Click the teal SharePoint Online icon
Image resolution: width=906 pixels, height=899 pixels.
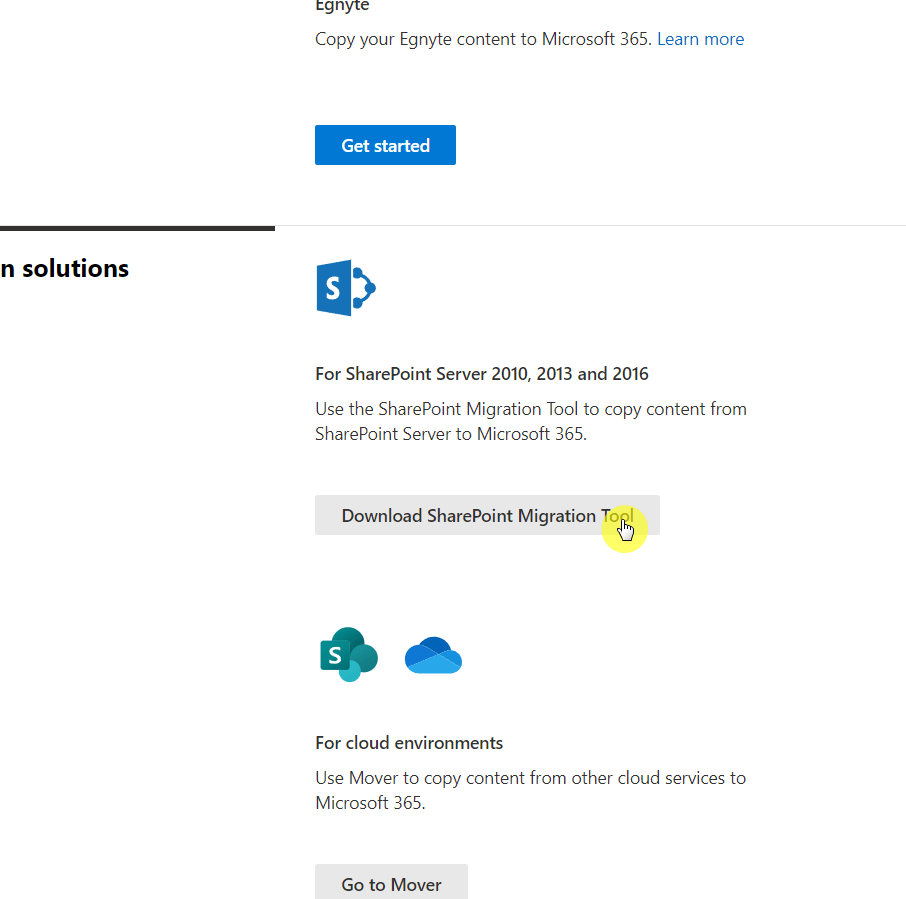[349, 655]
